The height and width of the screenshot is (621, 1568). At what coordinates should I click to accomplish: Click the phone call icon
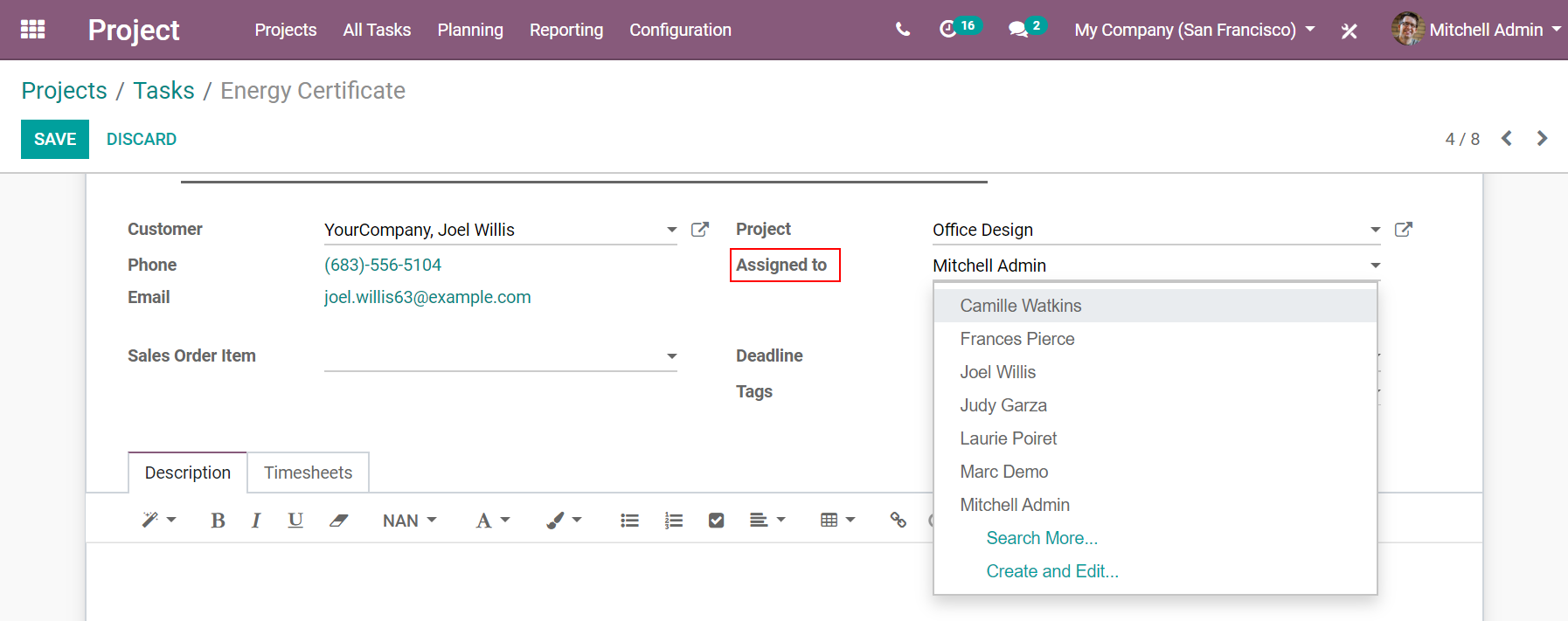(903, 30)
